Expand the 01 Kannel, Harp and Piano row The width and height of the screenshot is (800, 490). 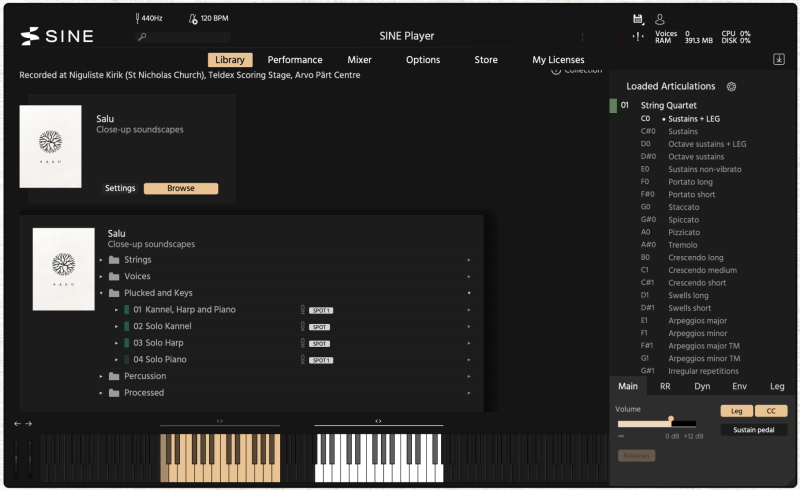116,310
